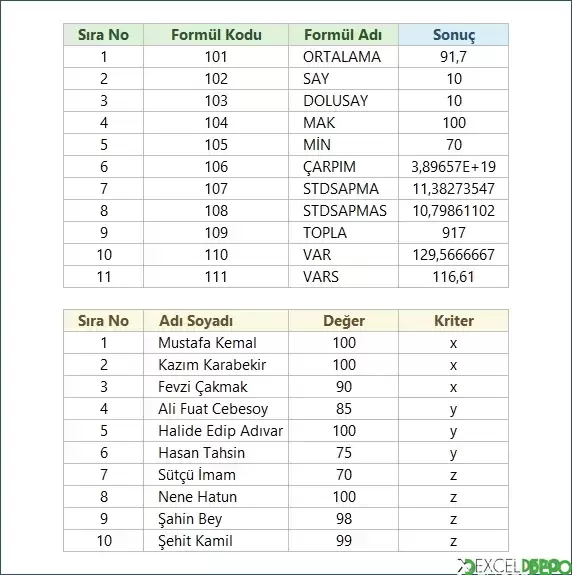Click the ORTALAMA formula name cell
This screenshot has width=572, height=575.
[344, 57]
